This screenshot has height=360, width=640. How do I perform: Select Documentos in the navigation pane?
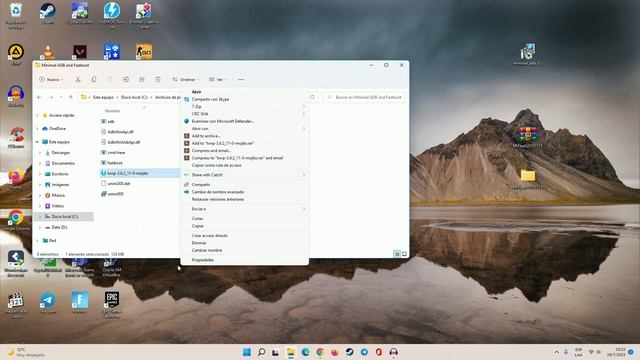click(x=63, y=163)
